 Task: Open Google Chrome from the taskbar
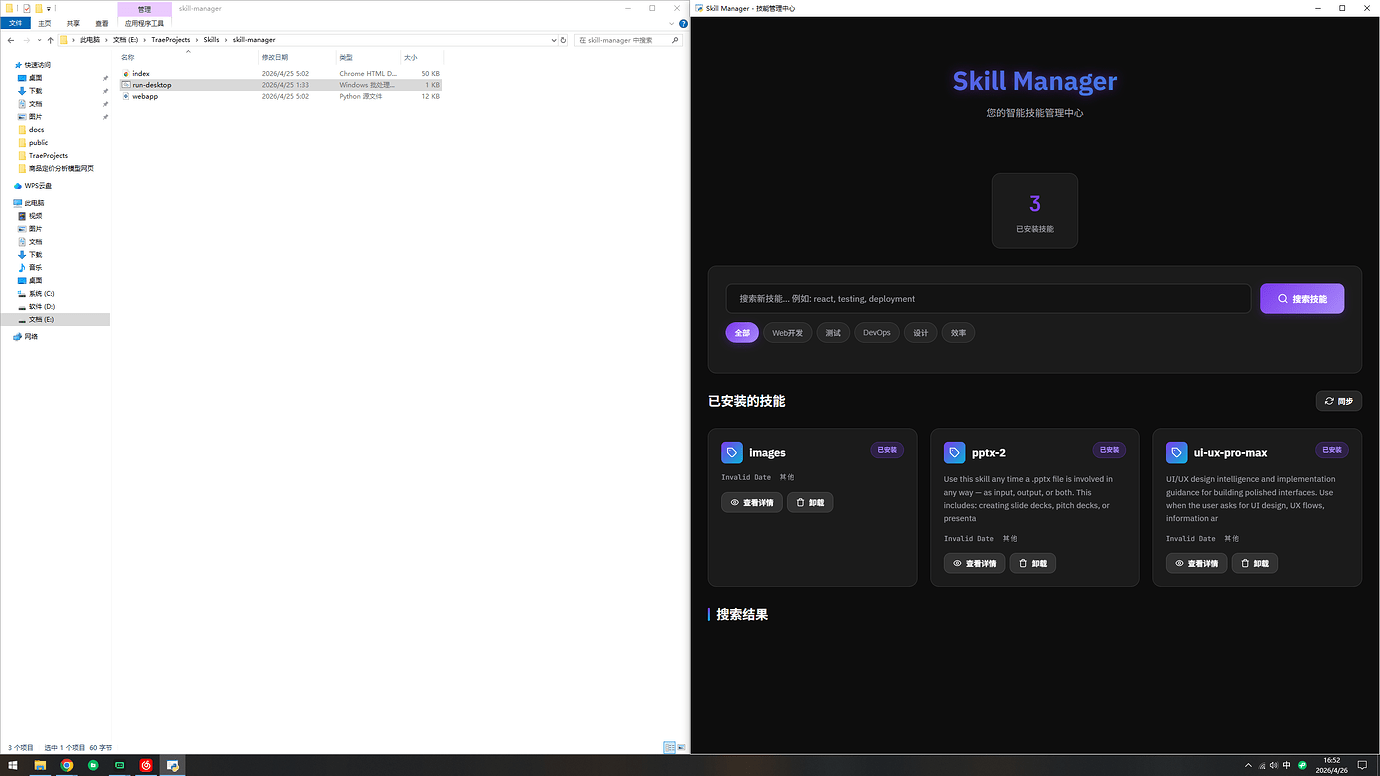click(67, 765)
